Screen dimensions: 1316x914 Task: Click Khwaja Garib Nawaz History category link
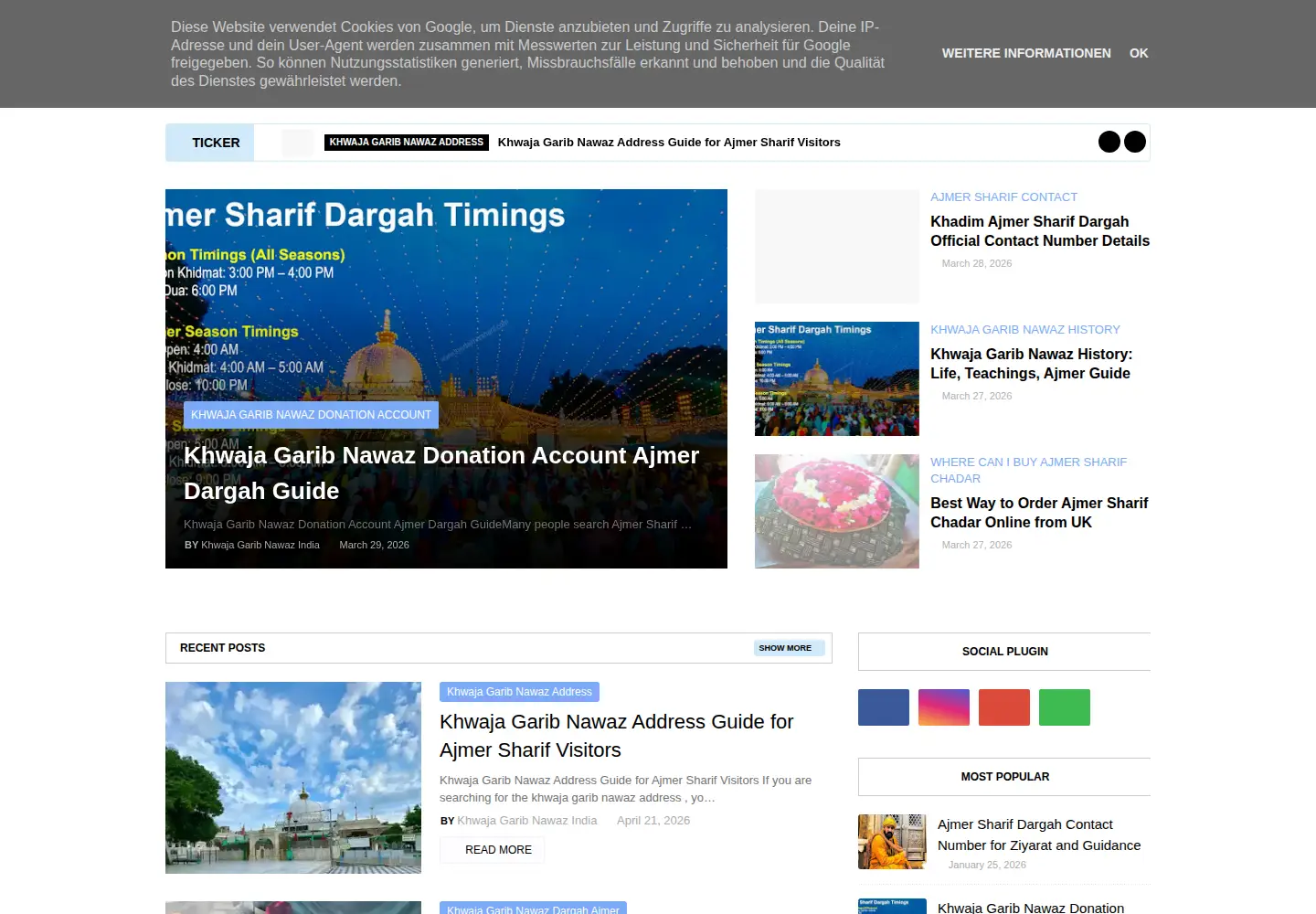tap(1025, 330)
